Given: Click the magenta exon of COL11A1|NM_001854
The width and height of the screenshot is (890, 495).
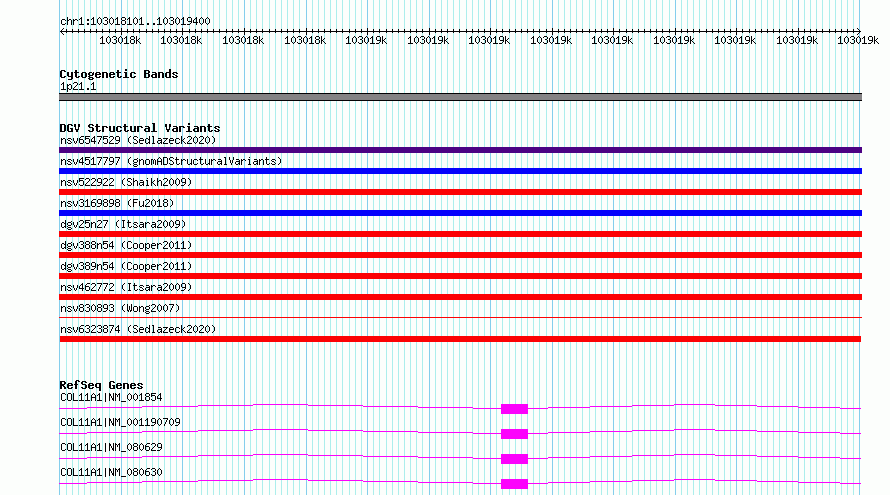Looking at the screenshot, I should [514, 409].
